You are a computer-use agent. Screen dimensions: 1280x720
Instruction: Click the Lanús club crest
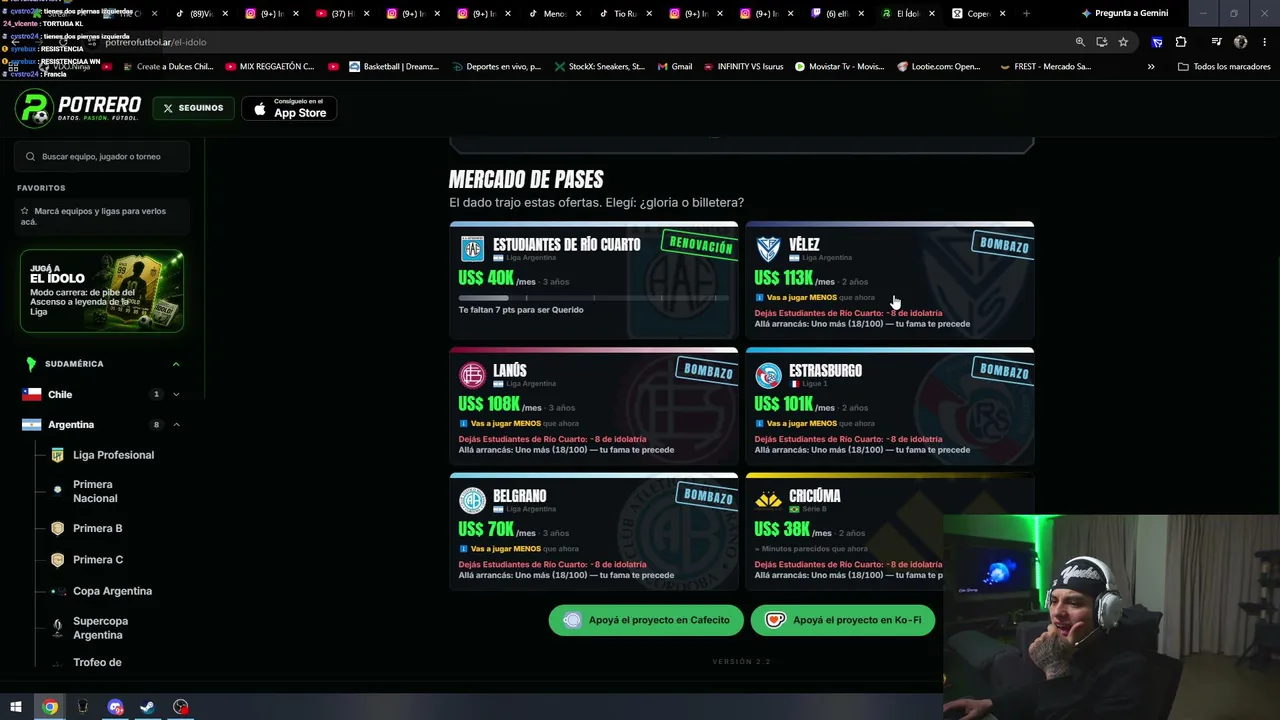click(472, 375)
